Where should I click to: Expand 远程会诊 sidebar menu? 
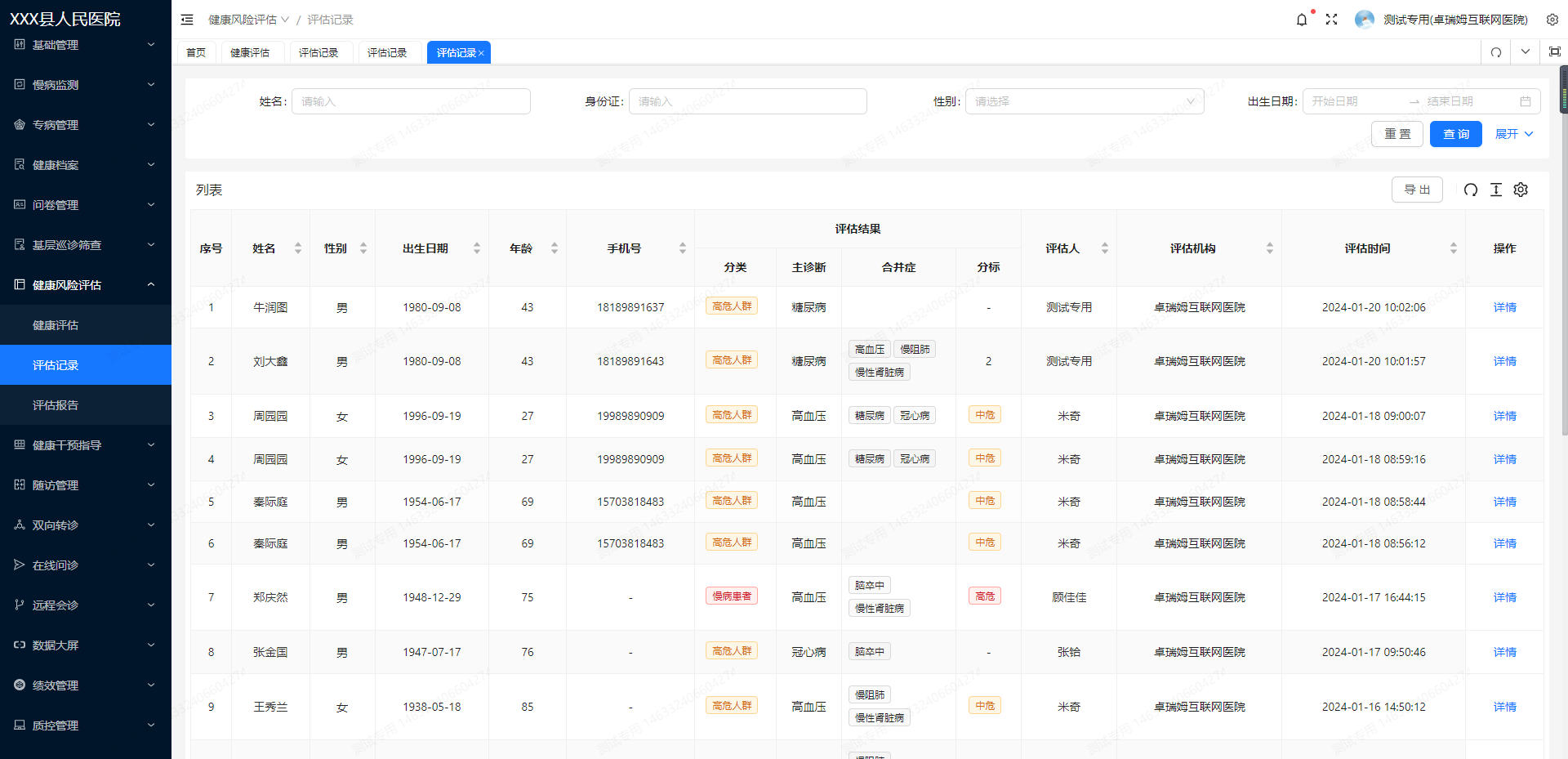[86, 605]
